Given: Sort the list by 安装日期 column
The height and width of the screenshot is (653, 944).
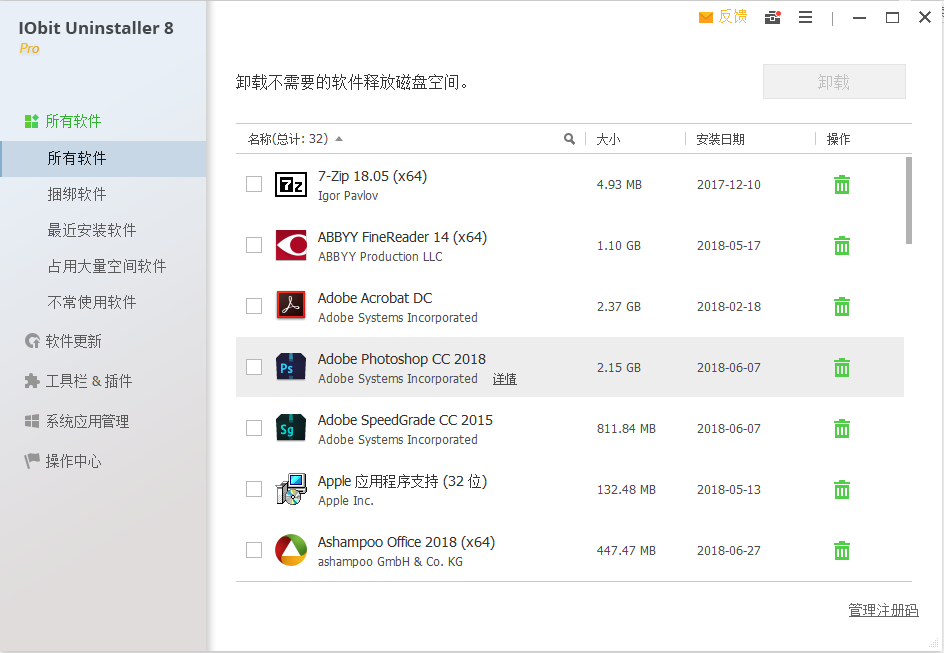Looking at the screenshot, I should pyautogui.click(x=720, y=140).
